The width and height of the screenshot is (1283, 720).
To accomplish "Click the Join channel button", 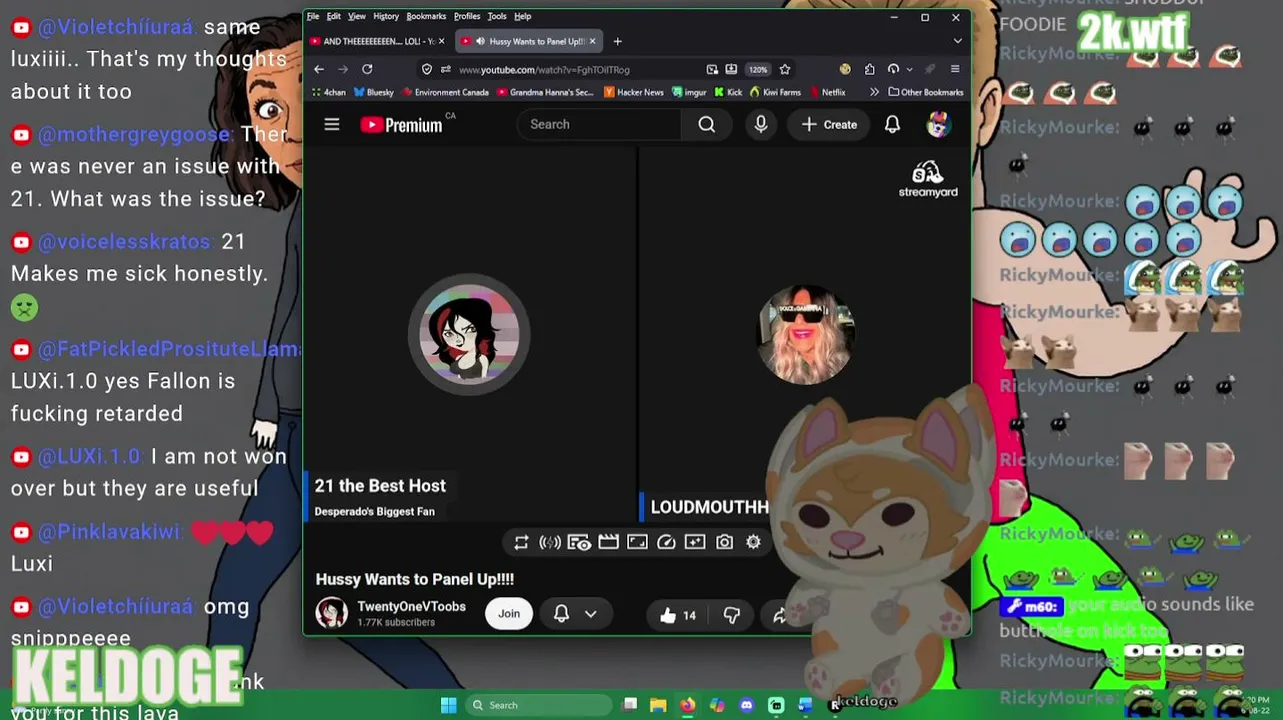I will click(509, 614).
